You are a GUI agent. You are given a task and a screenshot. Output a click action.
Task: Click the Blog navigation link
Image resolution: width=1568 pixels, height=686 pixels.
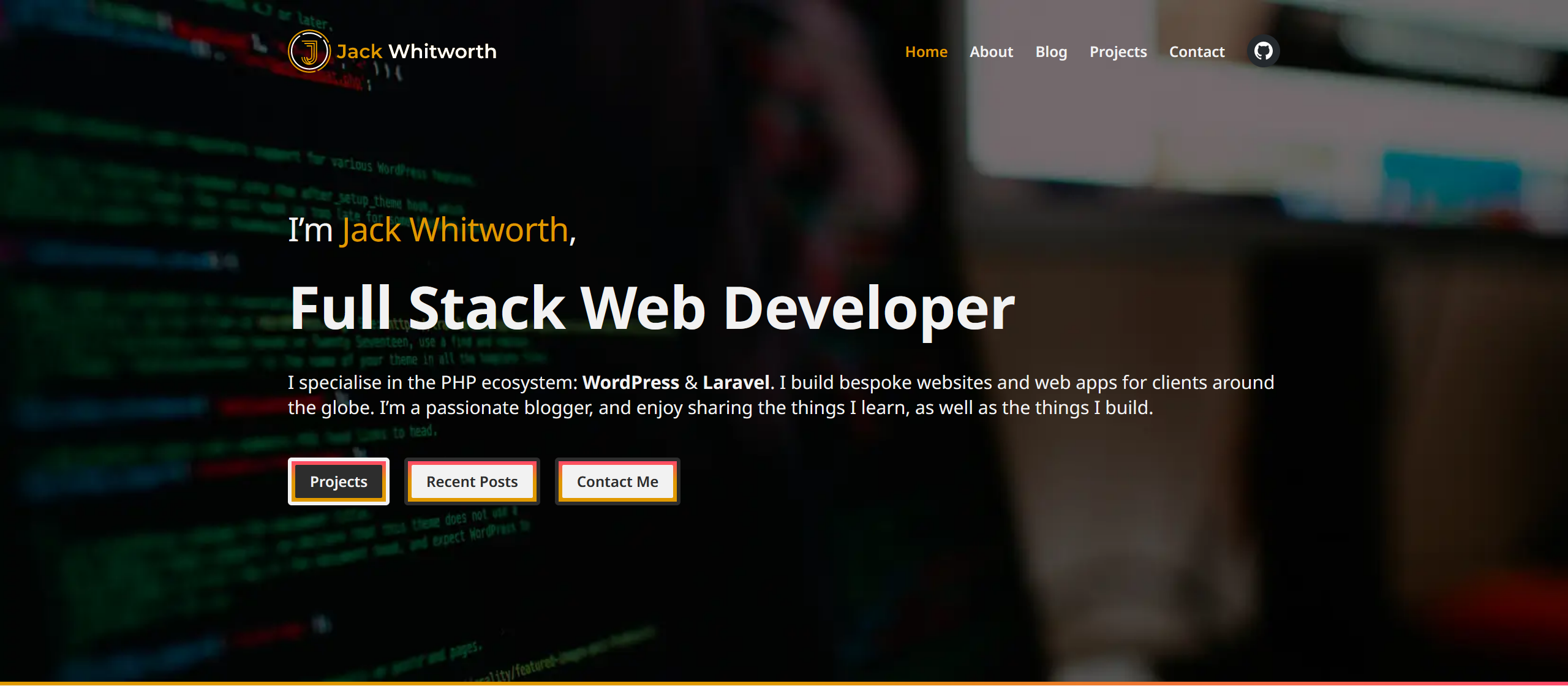(1051, 51)
